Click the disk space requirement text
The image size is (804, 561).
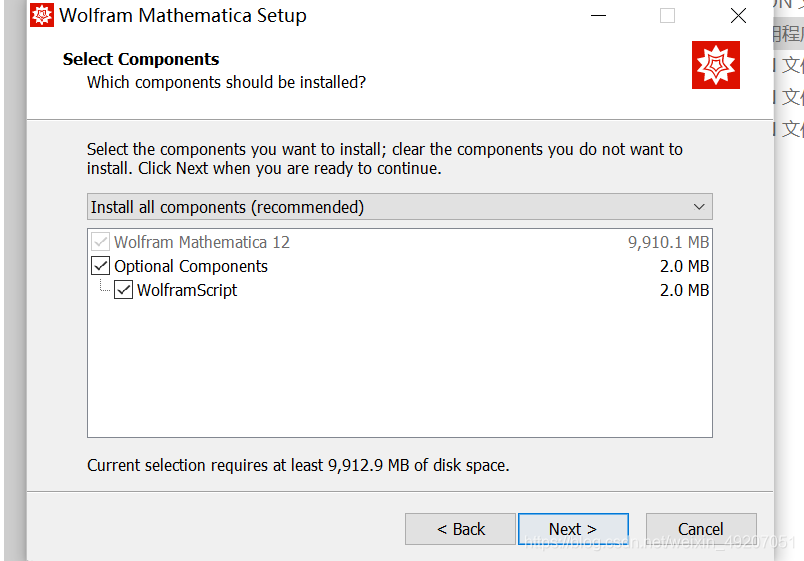[298, 465]
